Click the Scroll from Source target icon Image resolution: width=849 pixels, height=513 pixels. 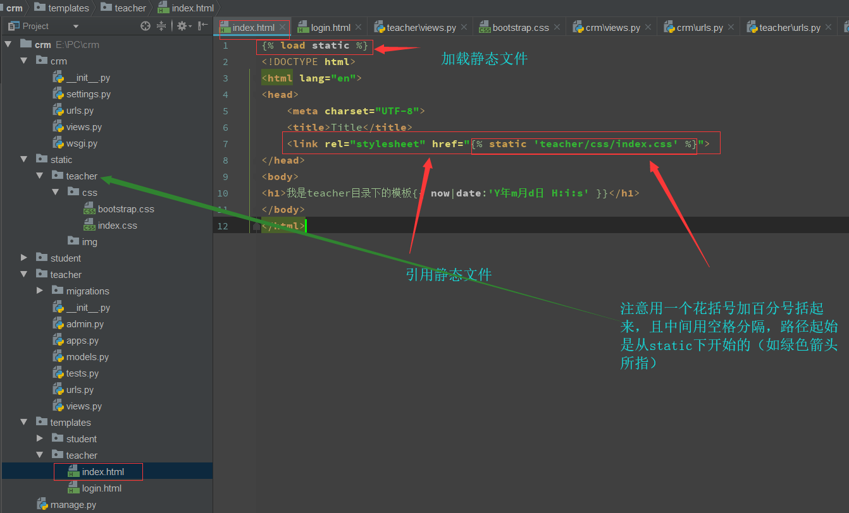145,26
